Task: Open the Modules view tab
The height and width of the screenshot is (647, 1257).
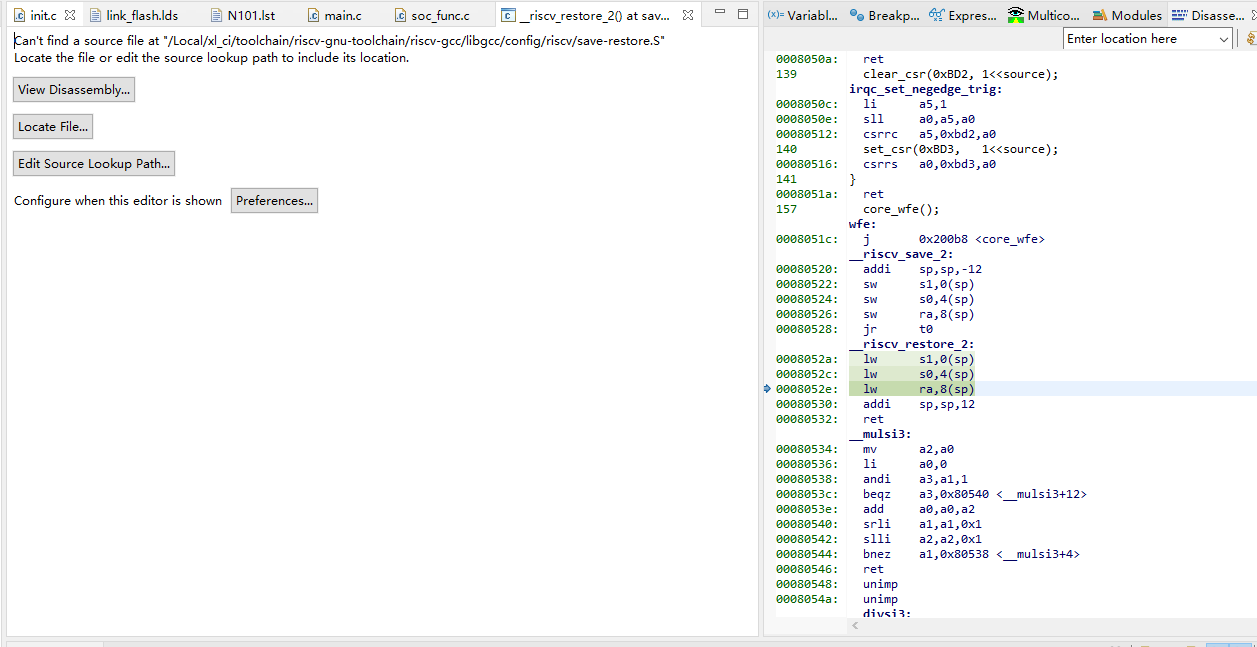Action: (x=1127, y=15)
